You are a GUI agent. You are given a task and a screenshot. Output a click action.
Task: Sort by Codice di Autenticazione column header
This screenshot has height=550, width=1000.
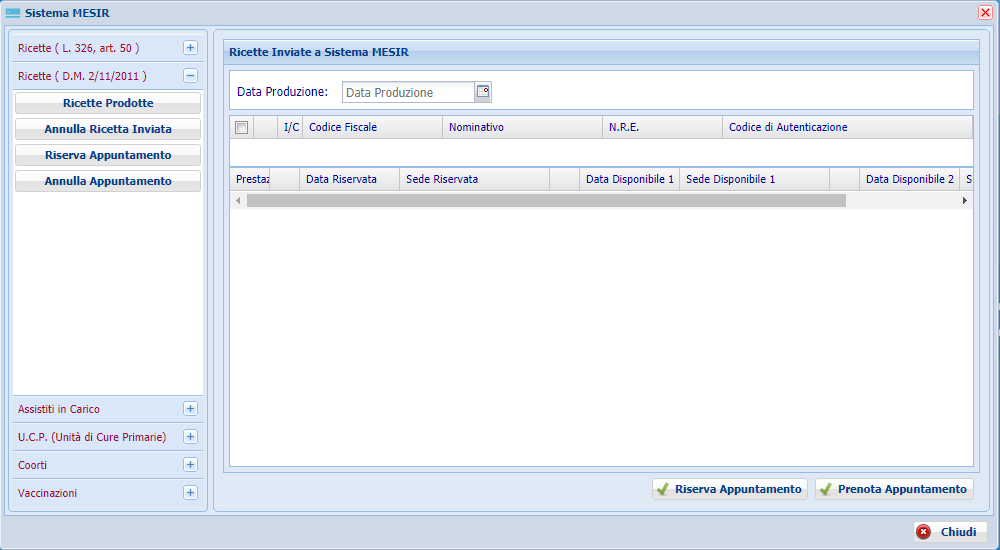[x=848, y=127]
